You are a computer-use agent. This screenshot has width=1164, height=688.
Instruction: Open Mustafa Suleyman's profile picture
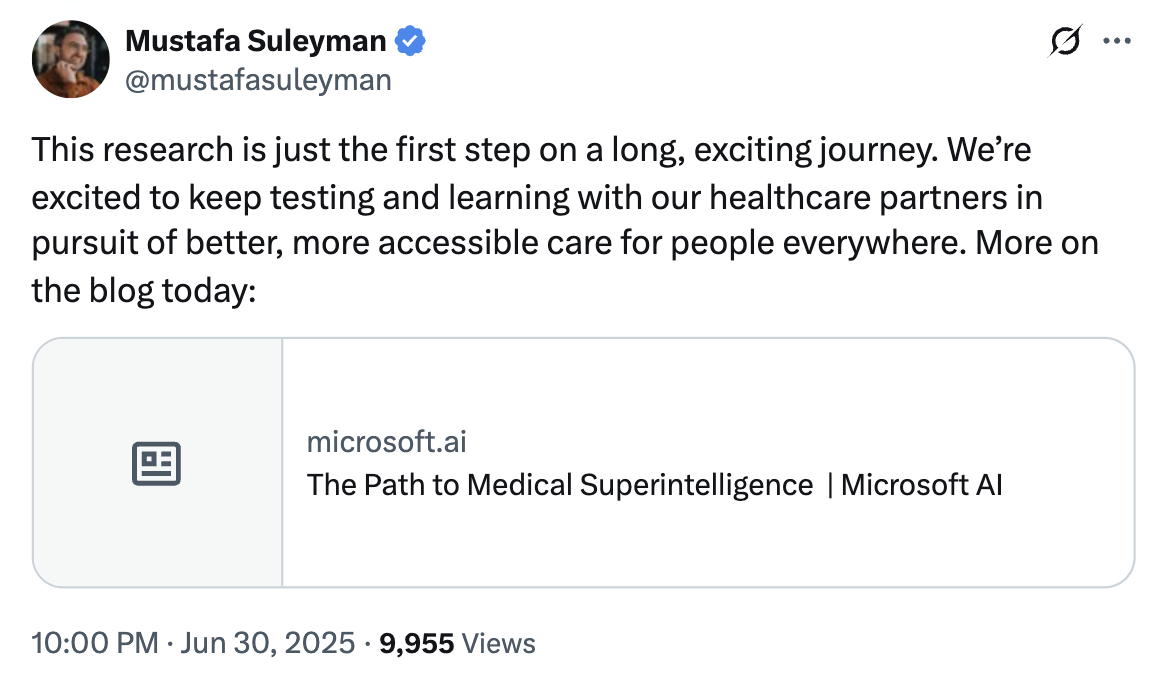point(71,59)
